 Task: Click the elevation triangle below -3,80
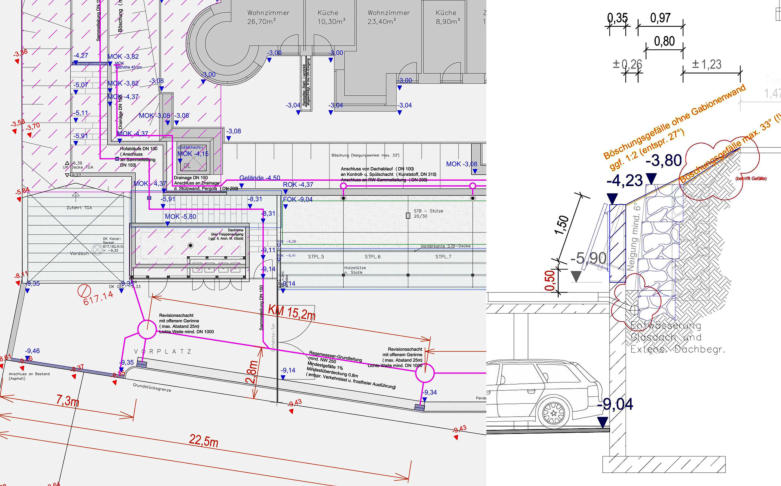(653, 178)
